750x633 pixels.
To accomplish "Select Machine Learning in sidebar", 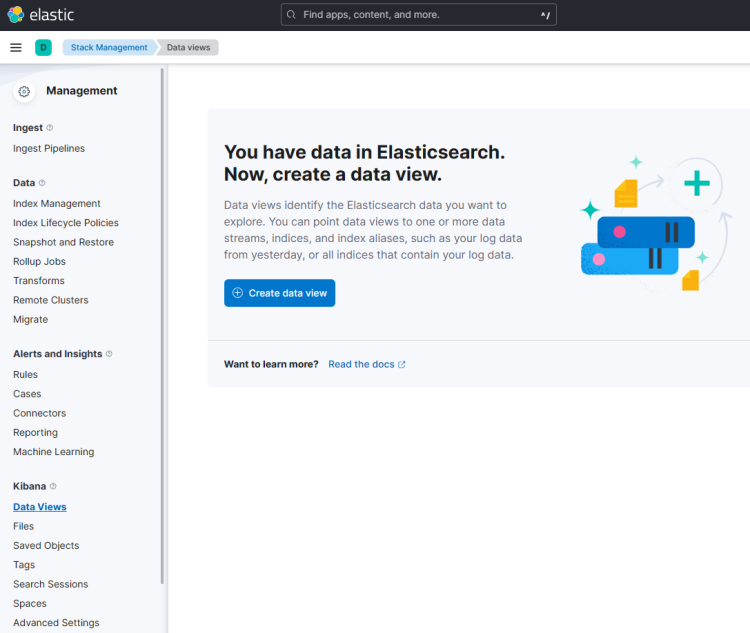I will 54,452.
